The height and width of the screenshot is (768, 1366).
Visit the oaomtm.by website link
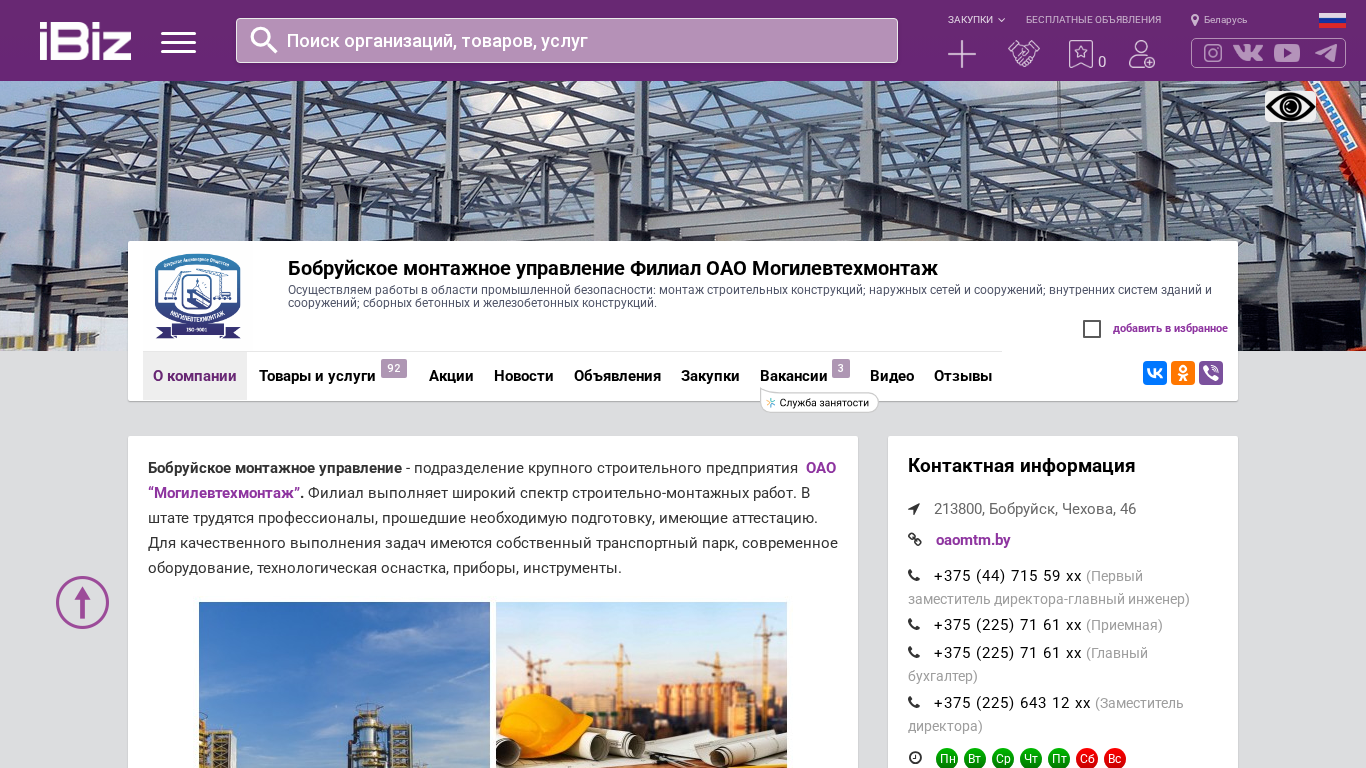(973, 540)
